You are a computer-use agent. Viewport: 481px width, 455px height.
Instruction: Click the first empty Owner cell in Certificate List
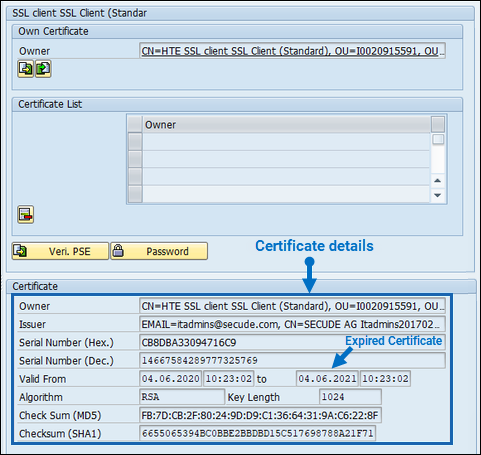point(286,142)
